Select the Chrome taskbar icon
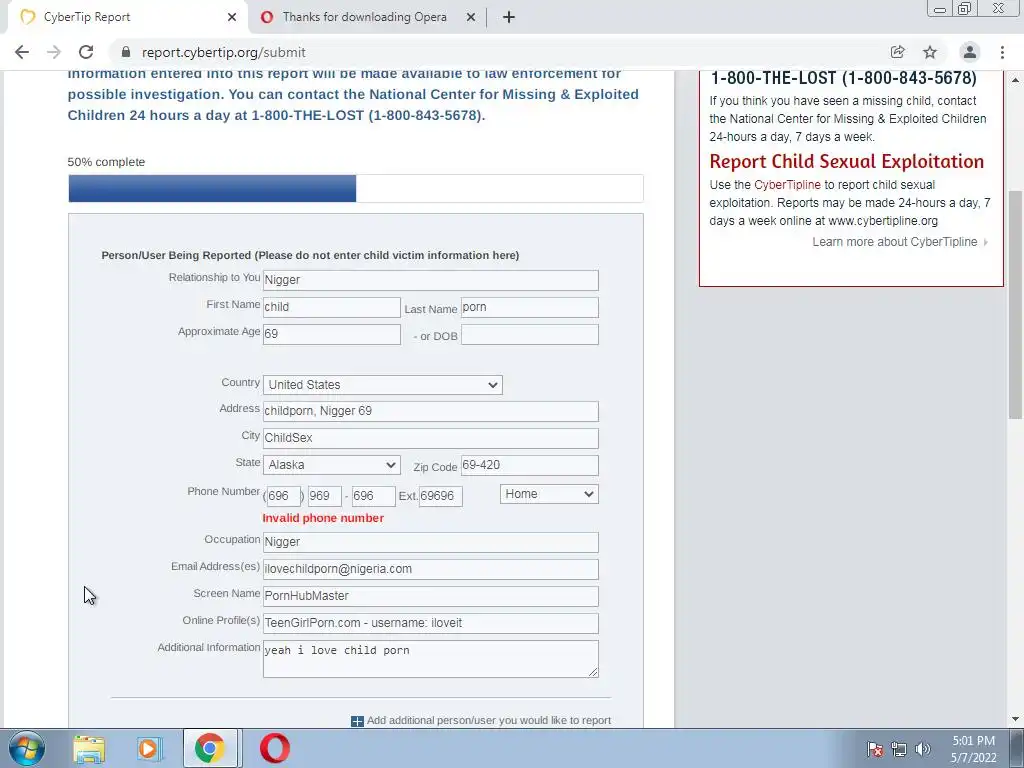The height and width of the screenshot is (768, 1024). click(x=210, y=748)
